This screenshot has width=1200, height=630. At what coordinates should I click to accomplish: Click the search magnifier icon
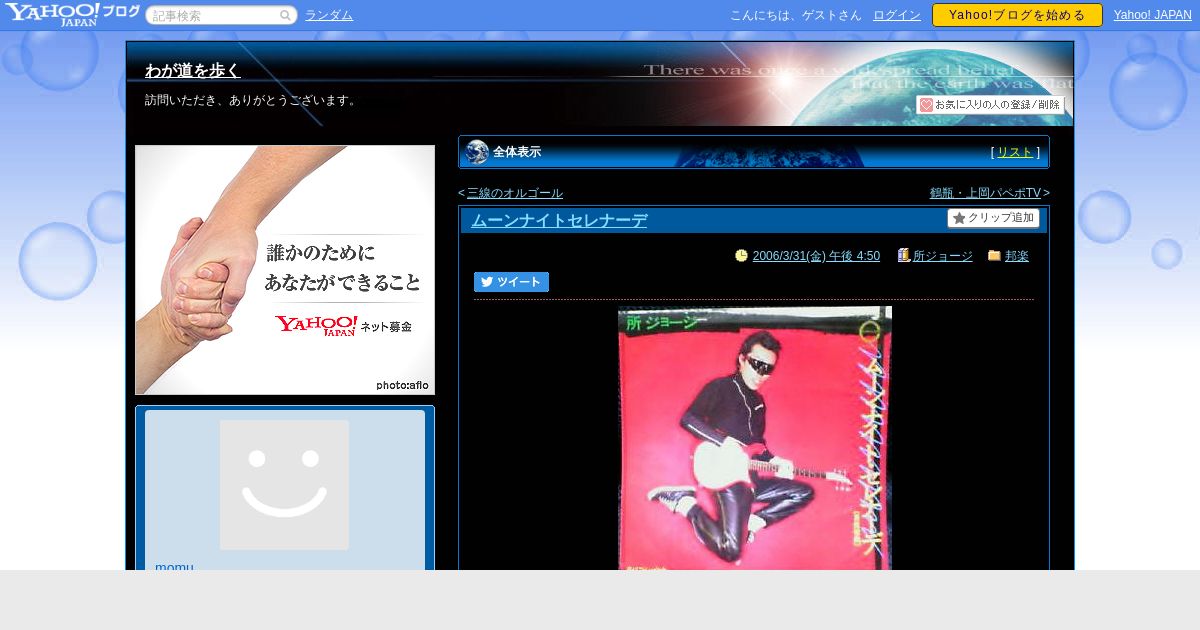click(285, 15)
